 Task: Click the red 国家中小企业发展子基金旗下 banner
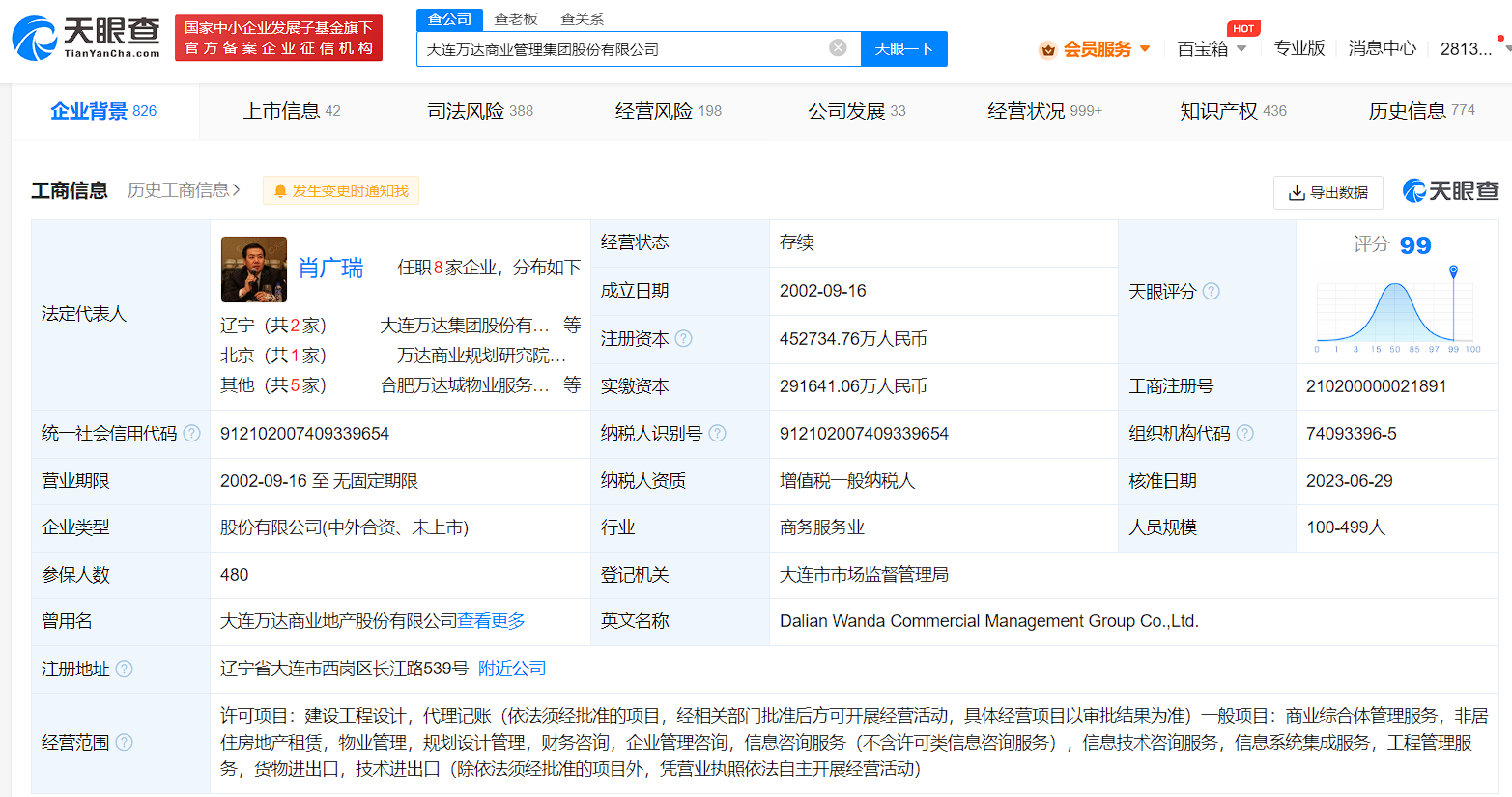(278, 38)
